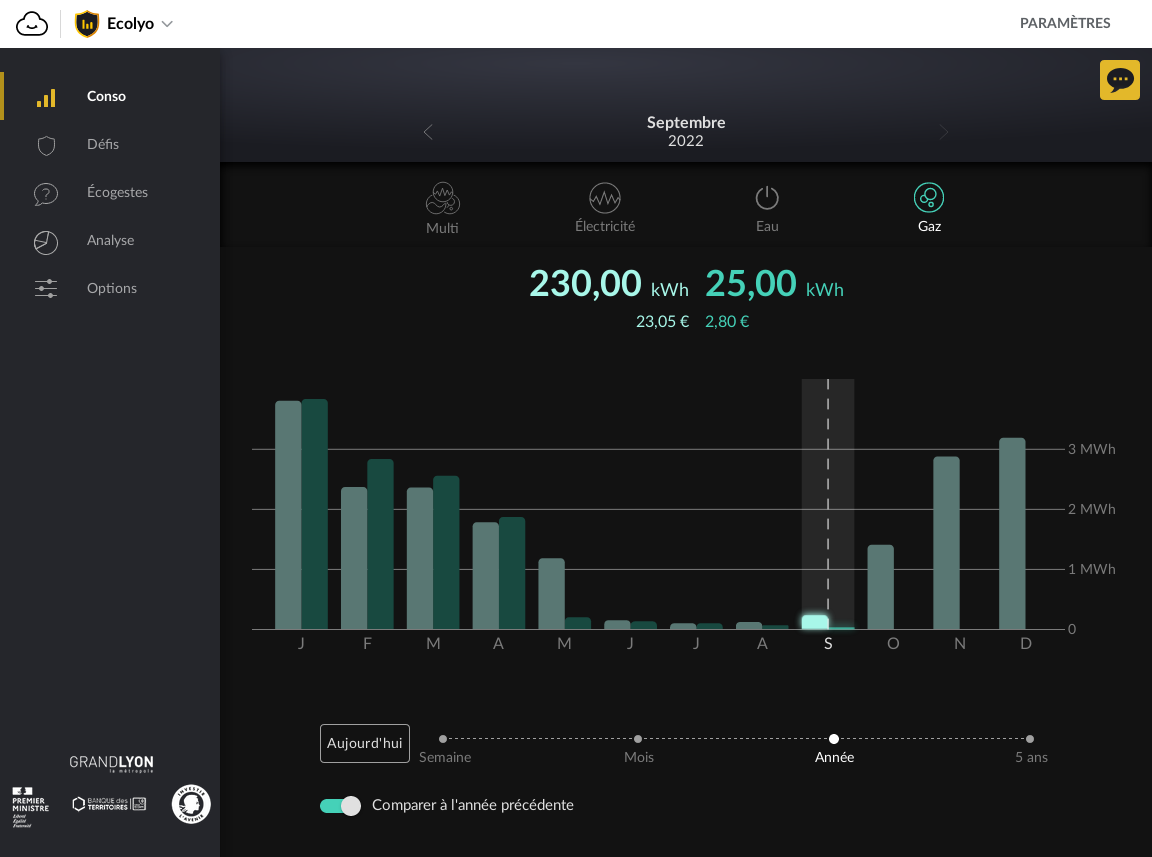Open the Écogestes question-mark icon
This screenshot has height=857, width=1152.
[x=46, y=193]
